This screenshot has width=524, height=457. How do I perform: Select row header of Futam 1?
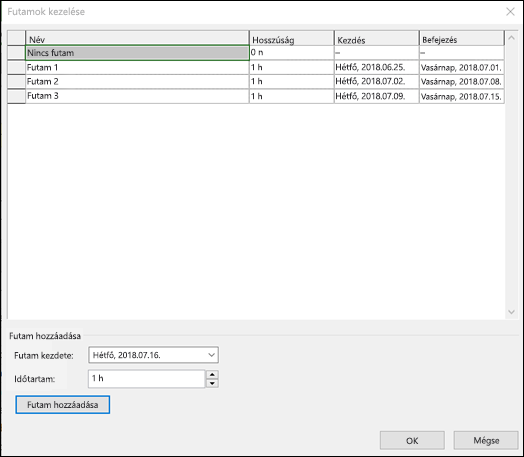click(x=16, y=67)
